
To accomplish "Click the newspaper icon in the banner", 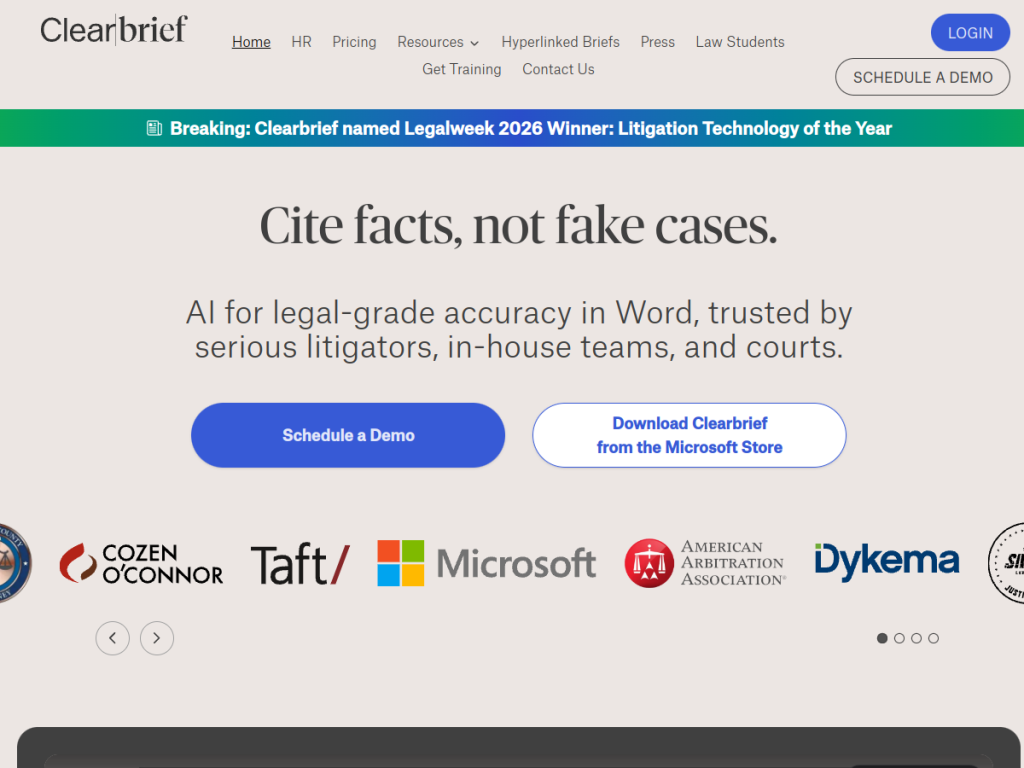I will [154, 128].
